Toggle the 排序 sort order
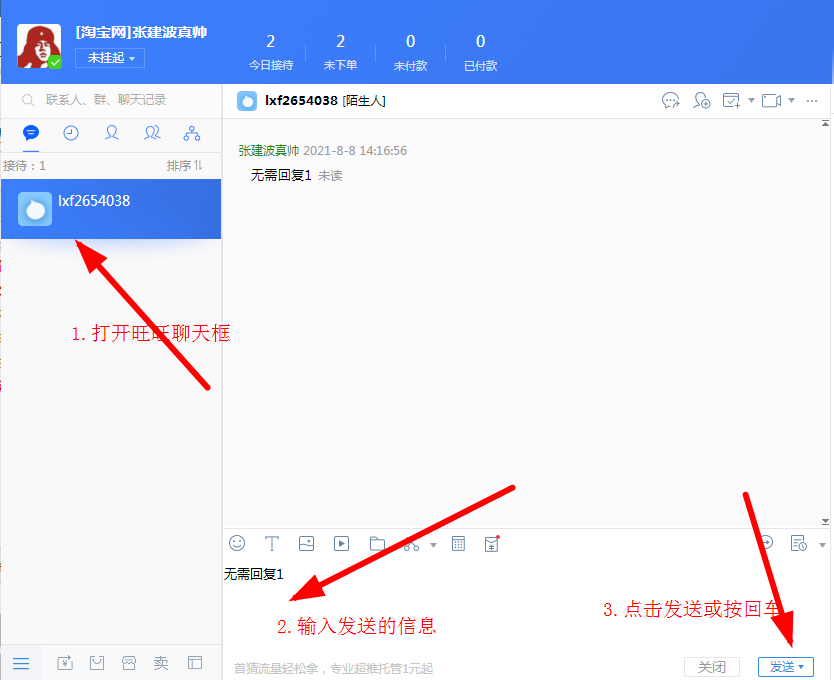834x680 pixels. (x=184, y=165)
